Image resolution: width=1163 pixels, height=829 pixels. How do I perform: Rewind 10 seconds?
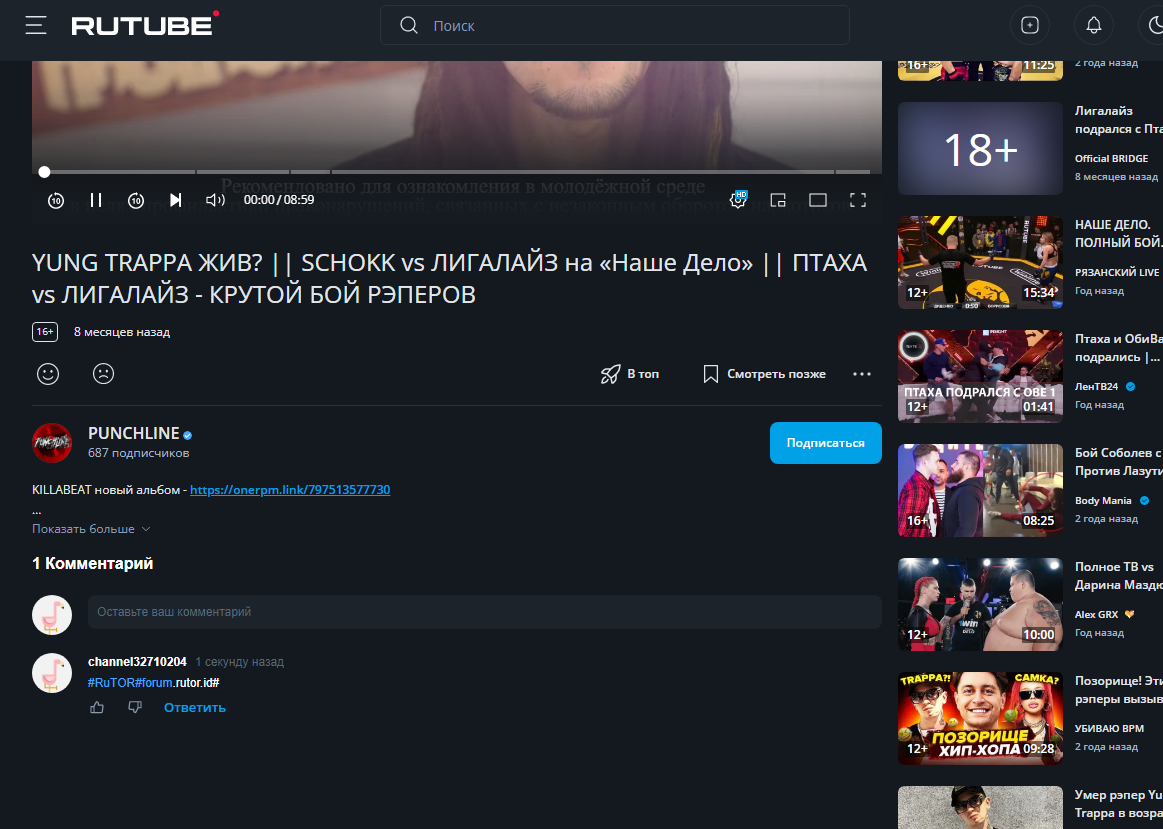pos(56,200)
